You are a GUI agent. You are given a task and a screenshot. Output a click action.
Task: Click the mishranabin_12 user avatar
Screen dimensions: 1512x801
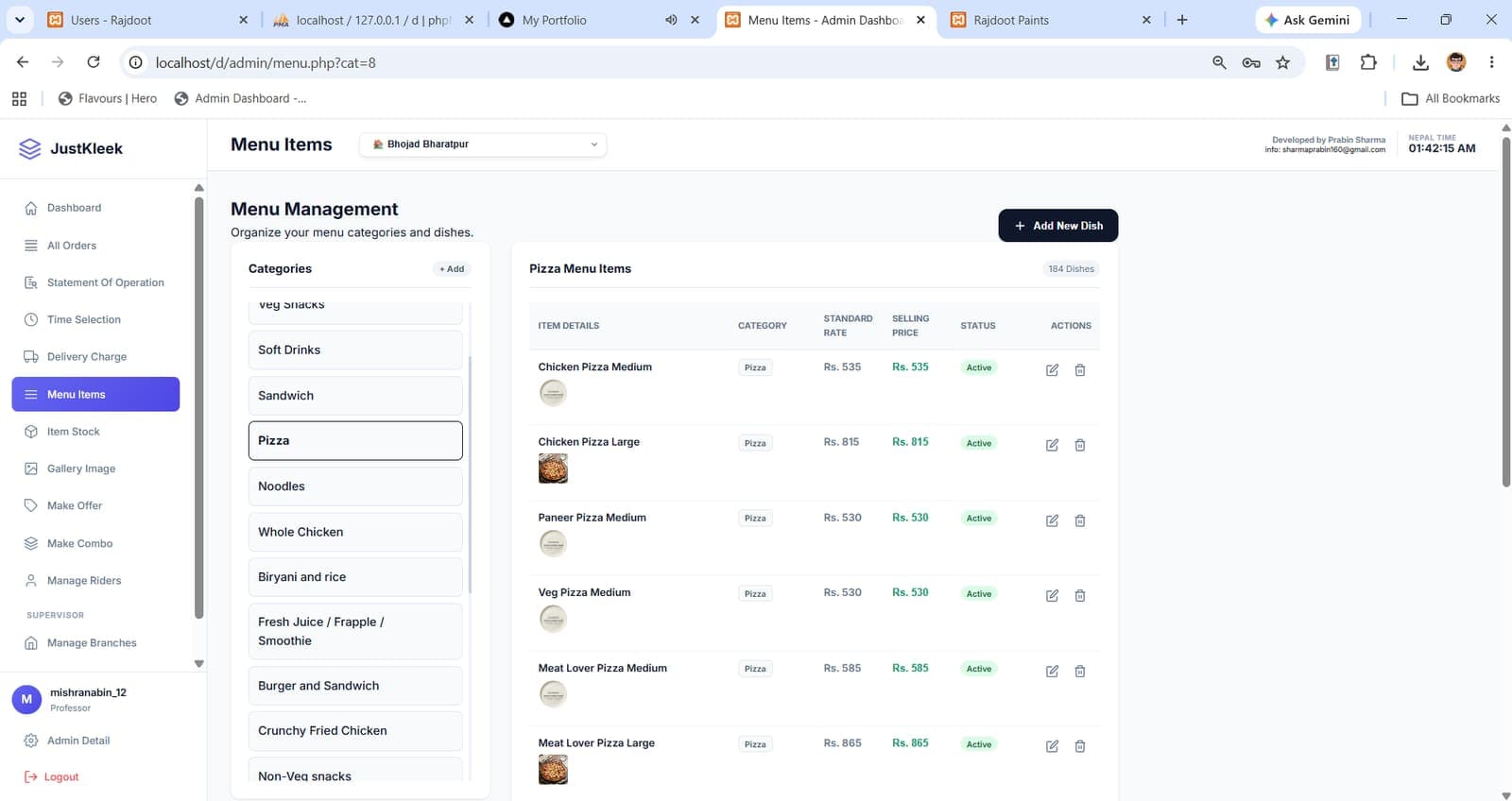26,699
